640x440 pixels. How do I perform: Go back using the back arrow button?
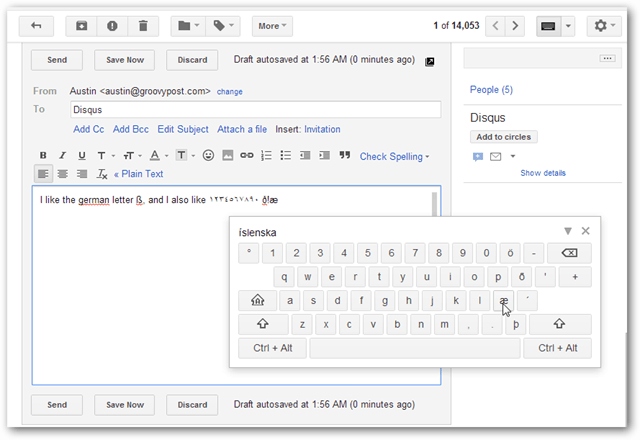coord(36,26)
